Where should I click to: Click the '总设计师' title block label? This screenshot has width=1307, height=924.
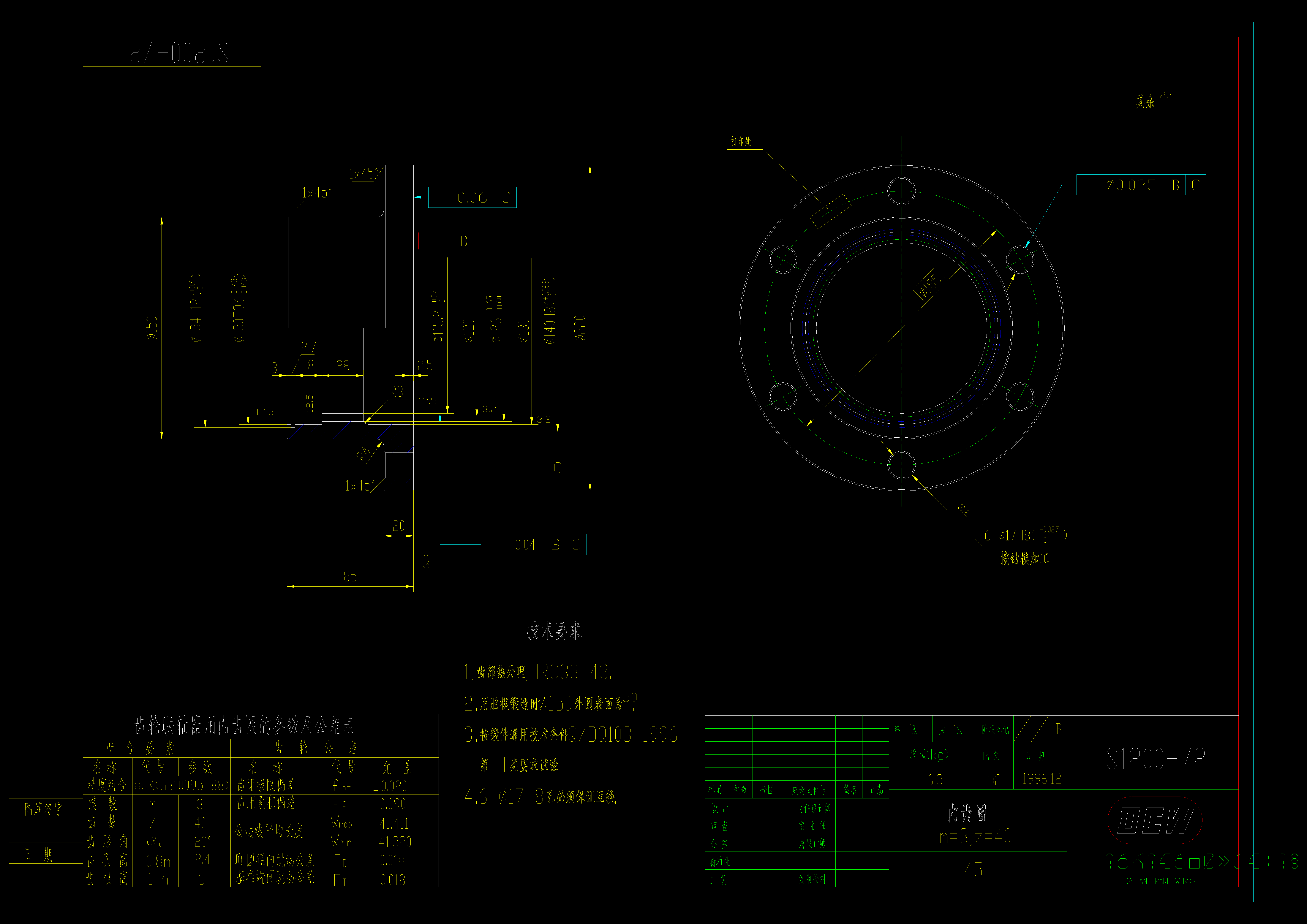tap(812, 844)
